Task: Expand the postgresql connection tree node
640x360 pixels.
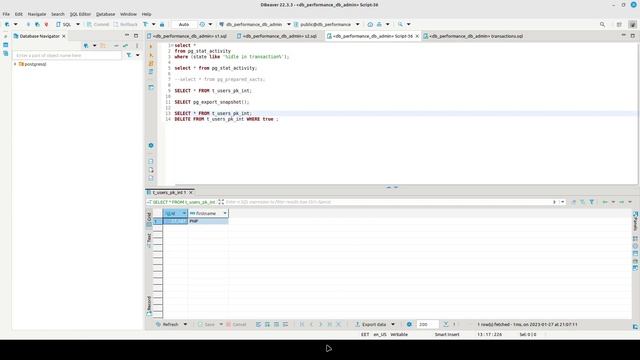Action: (x=15, y=64)
